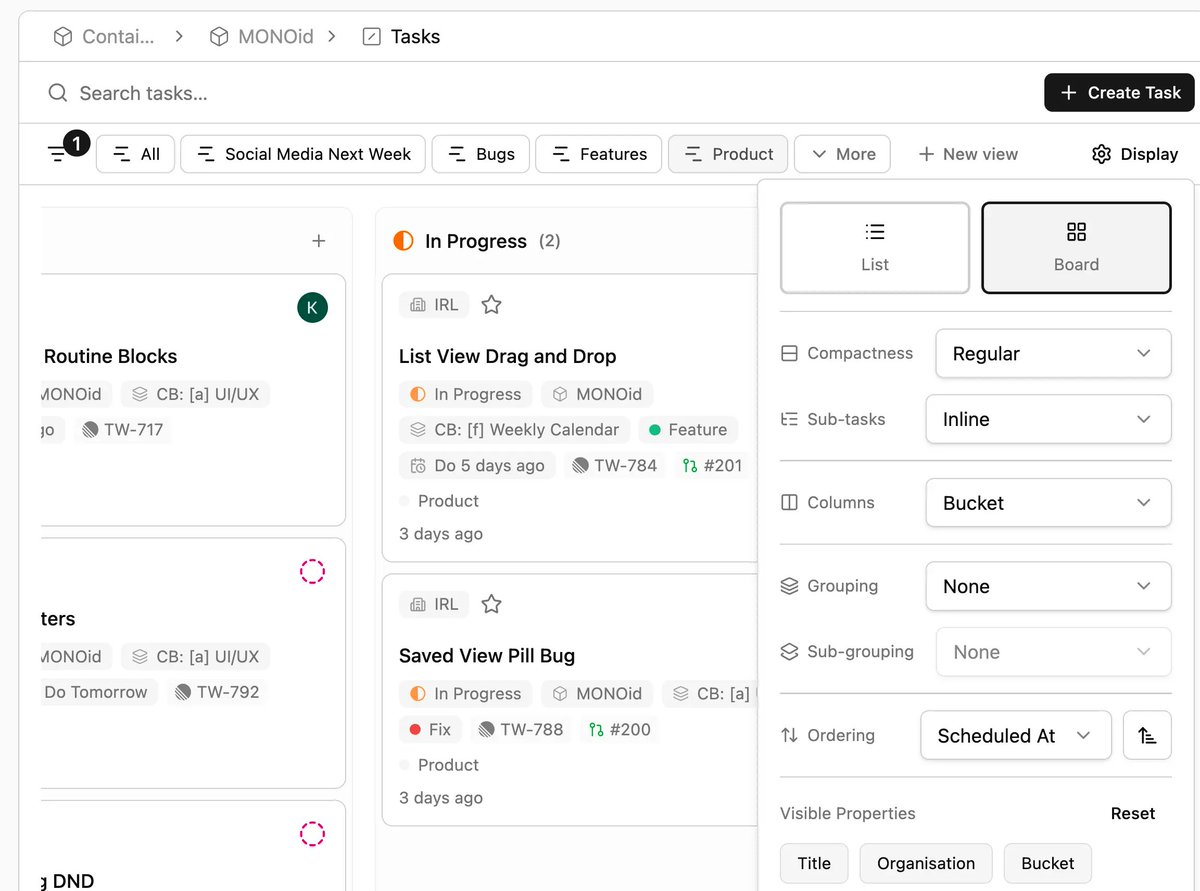
Task: Click New view button
Action: (x=967, y=154)
